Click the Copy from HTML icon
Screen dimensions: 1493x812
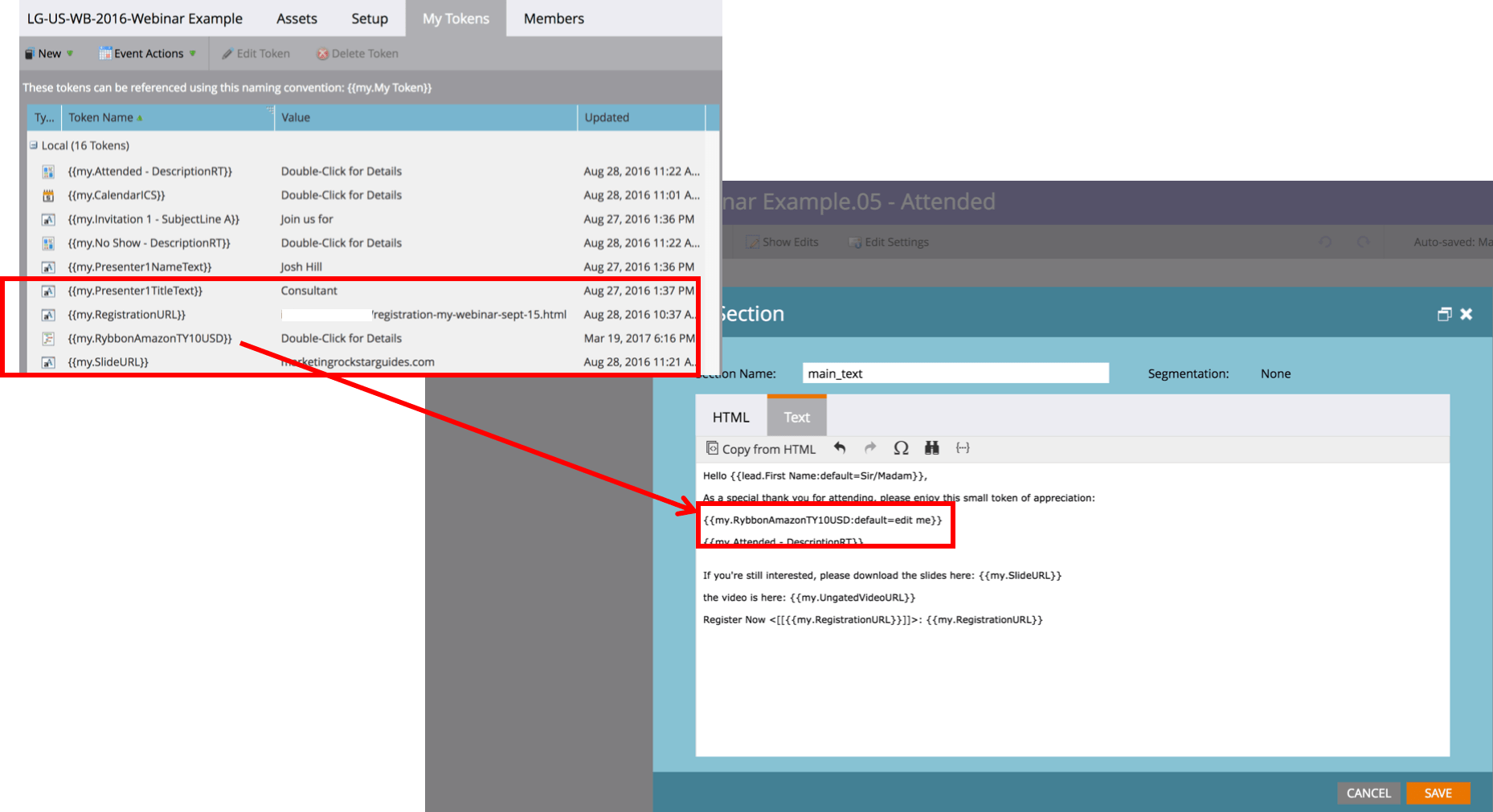(x=712, y=448)
